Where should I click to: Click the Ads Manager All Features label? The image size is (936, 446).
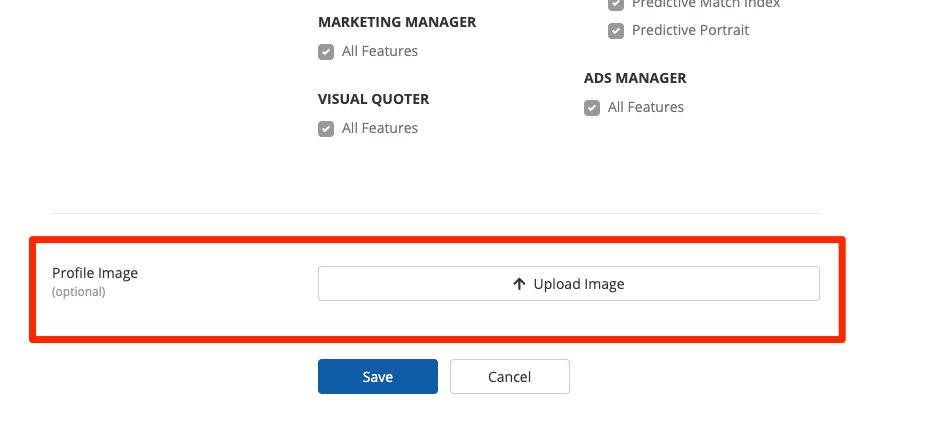pyautogui.click(x=645, y=107)
